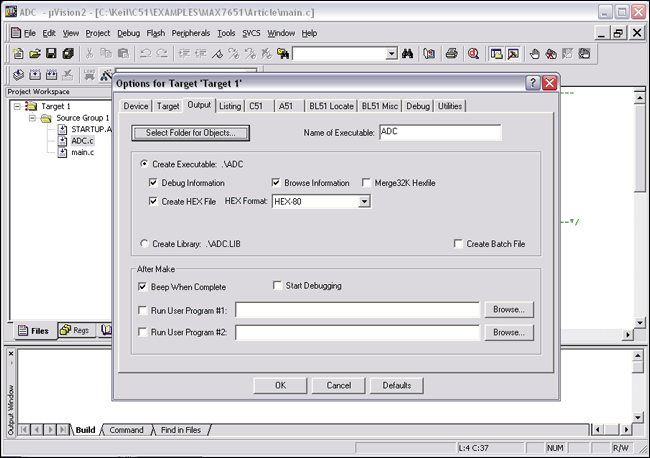Screen dimensions: 650x458
Task: Click the binoculars Find icon
Action: tap(407, 53)
